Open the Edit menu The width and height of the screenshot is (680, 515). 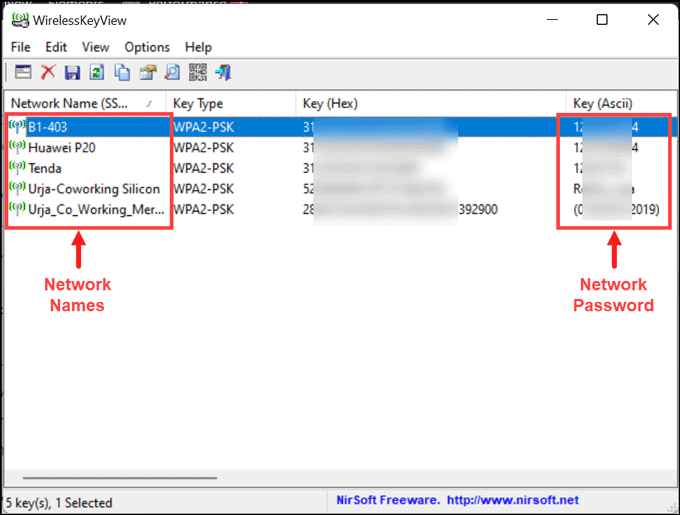click(x=56, y=47)
